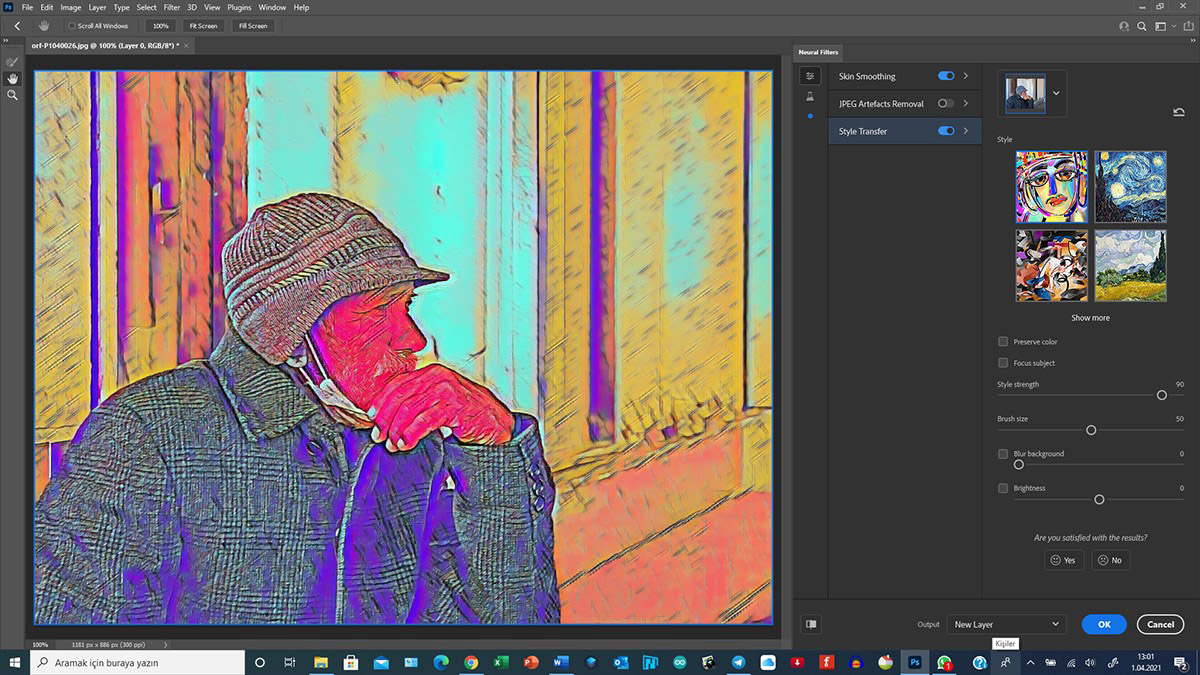Open the beta filters flask icon

click(x=810, y=97)
